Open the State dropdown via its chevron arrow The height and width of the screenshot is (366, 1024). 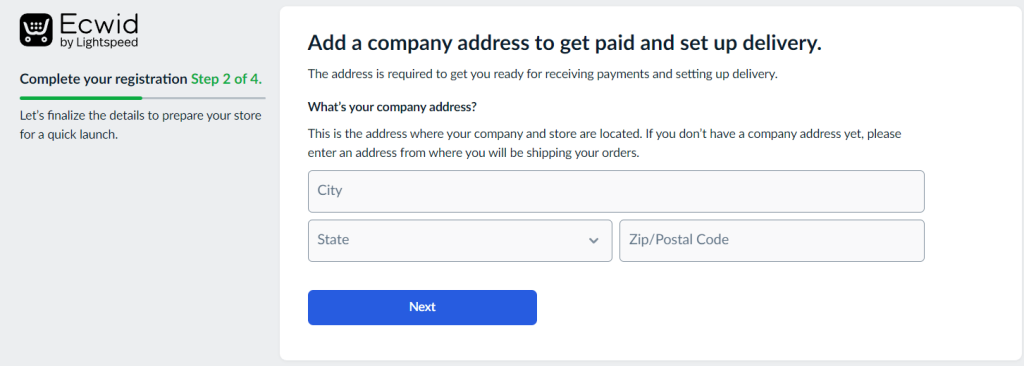coord(593,241)
